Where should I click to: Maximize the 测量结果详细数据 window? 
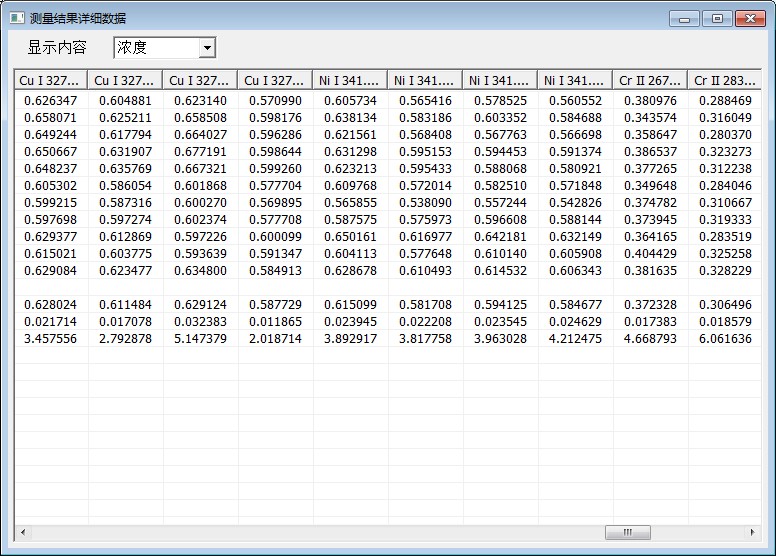tap(717, 19)
